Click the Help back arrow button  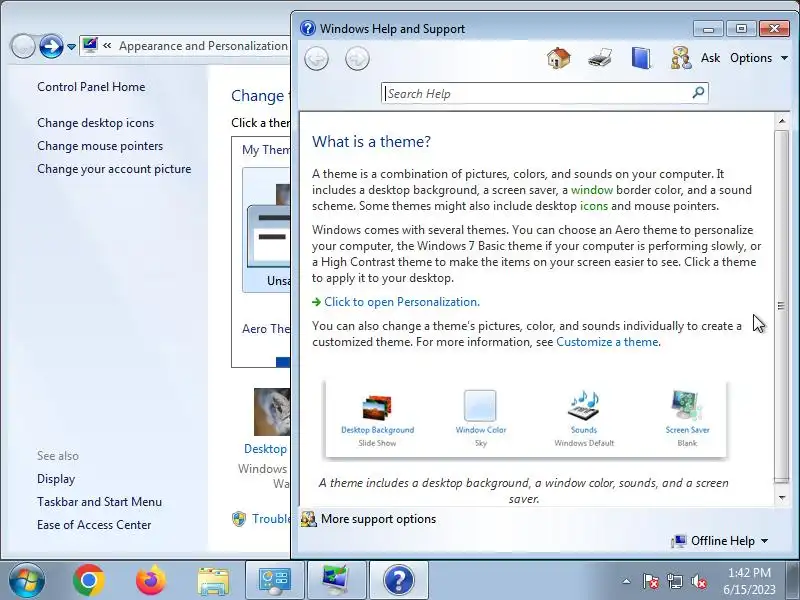tap(316, 58)
